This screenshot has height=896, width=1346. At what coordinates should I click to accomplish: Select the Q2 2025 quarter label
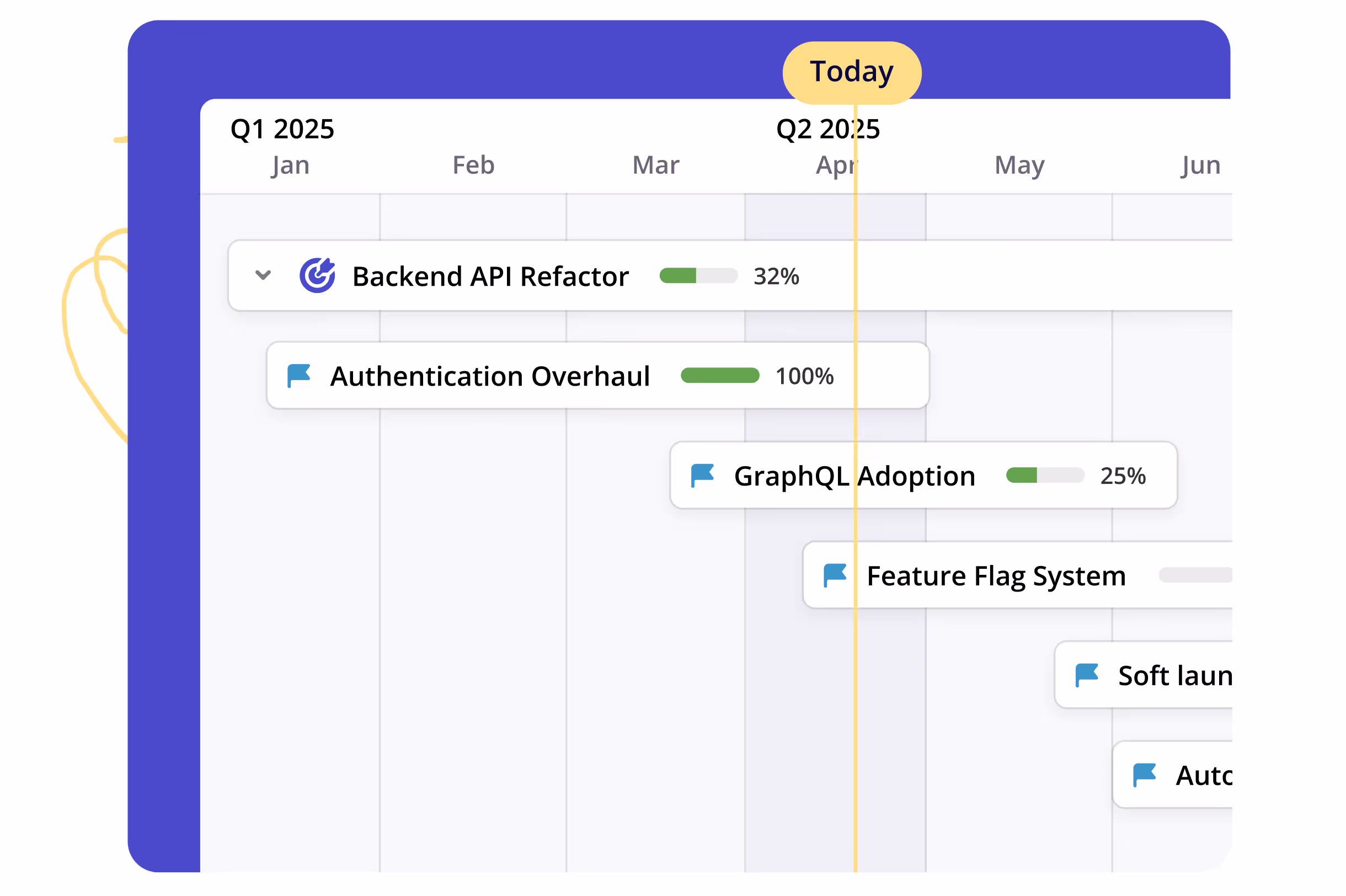coord(828,129)
